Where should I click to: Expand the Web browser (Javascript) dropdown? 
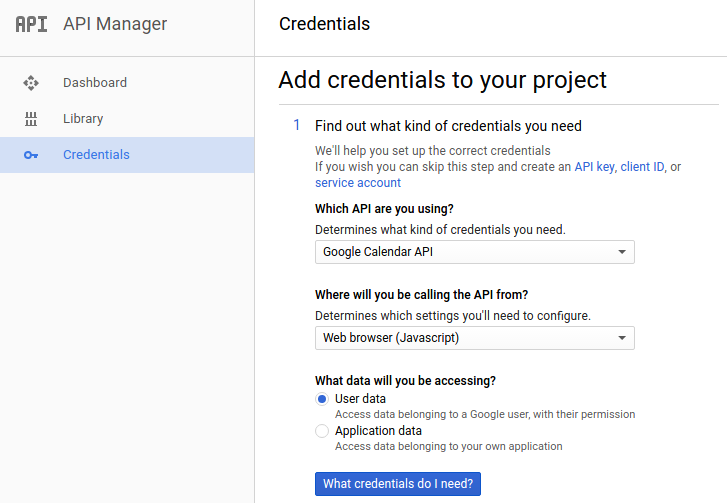475,338
